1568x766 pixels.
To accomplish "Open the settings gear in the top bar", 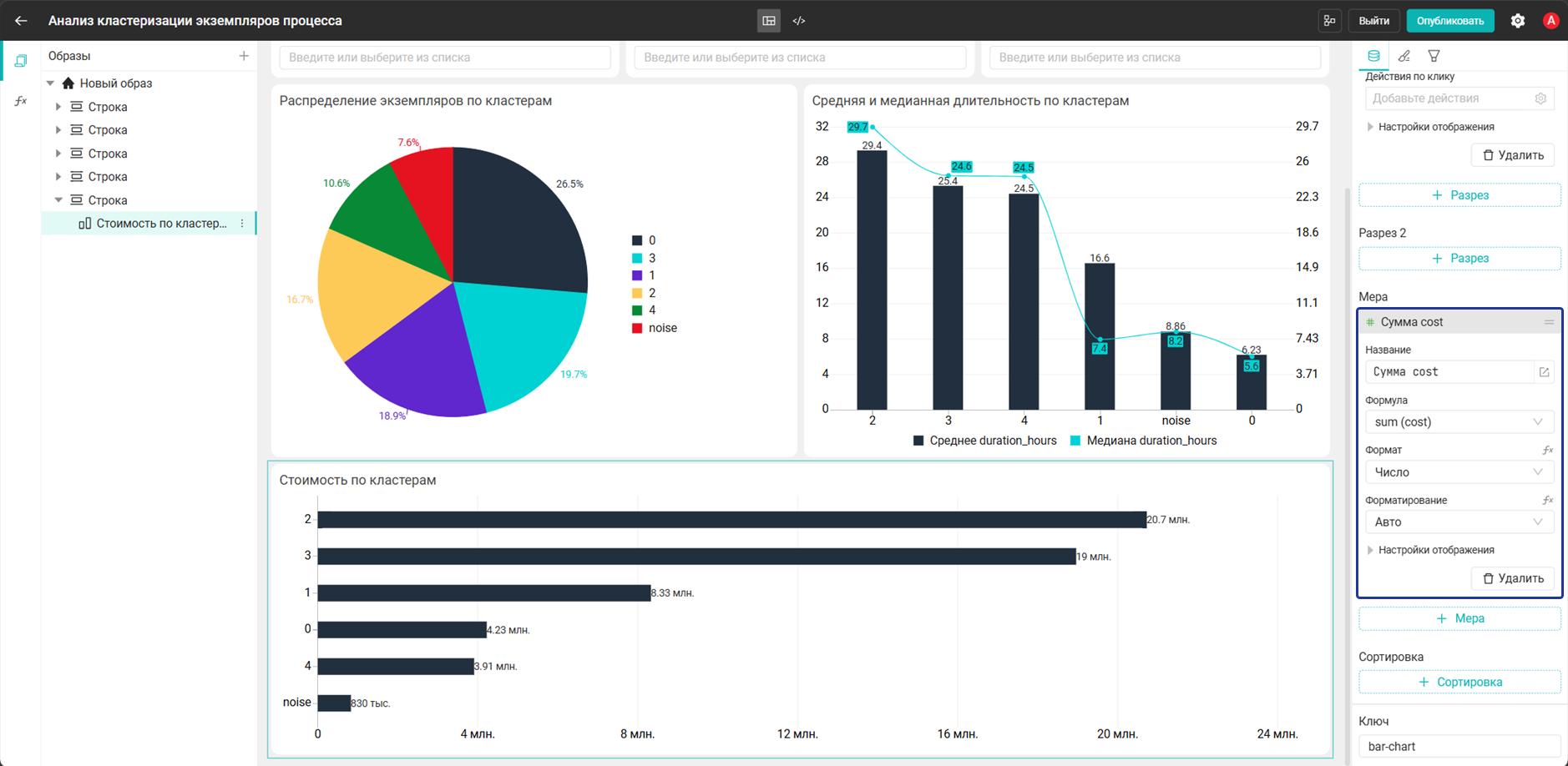I will point(1518,21).
